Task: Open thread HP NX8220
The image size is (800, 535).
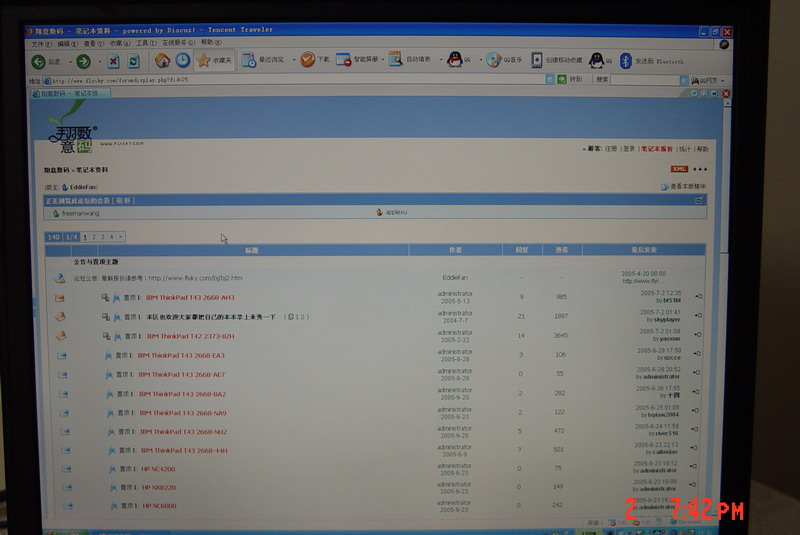Action: point(159,487)
